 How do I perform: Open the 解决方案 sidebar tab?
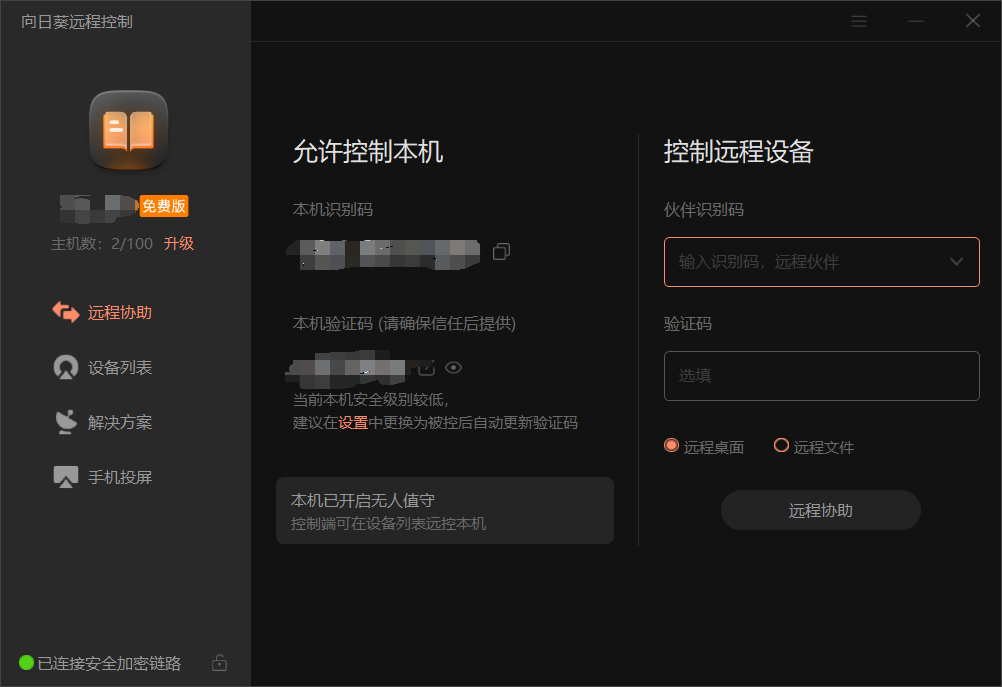tap(102, 422)
